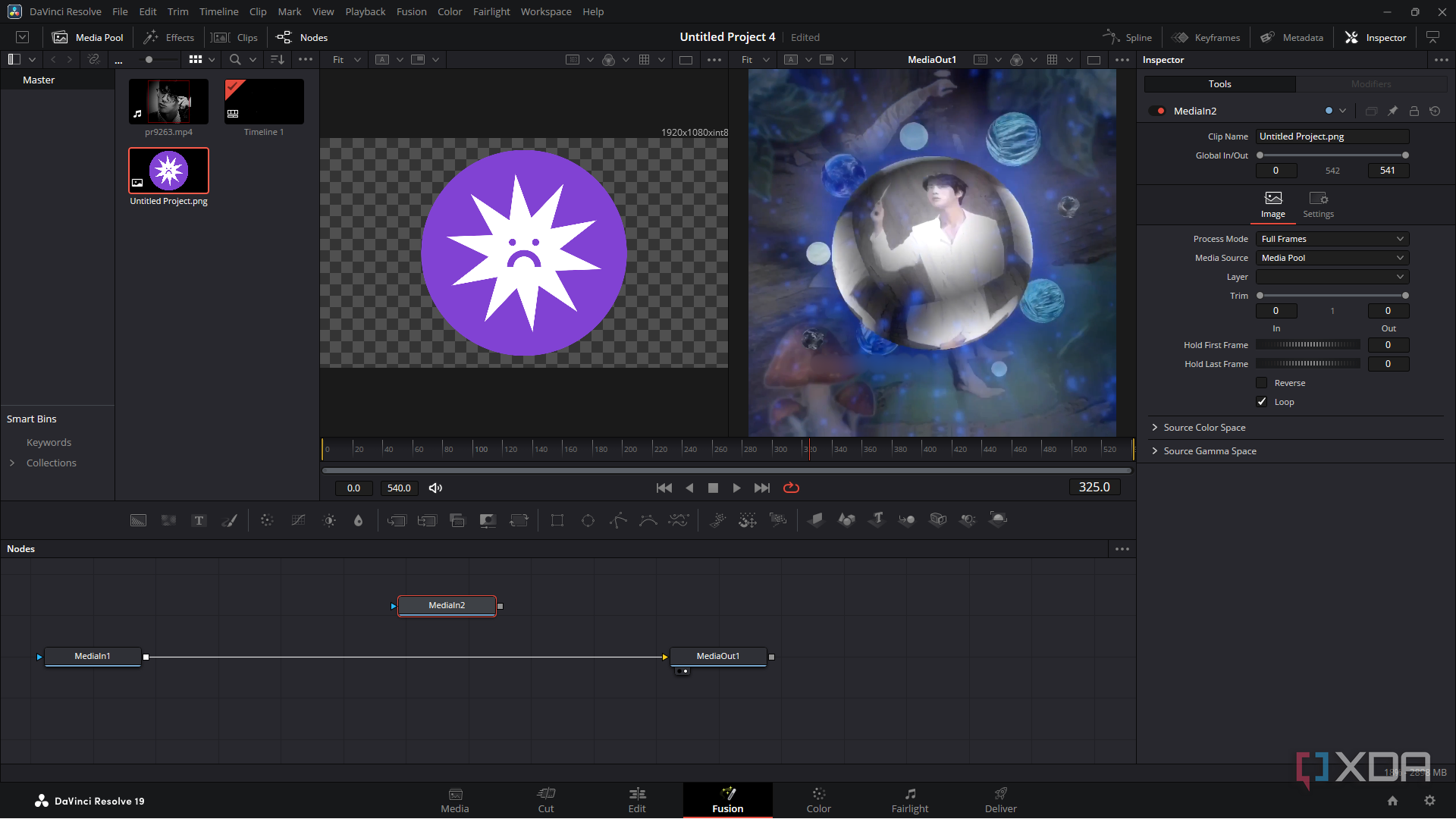Enable the Reverse checkbox
The height and width of the screenshot is (819, 1456).
coord(1262,383)
